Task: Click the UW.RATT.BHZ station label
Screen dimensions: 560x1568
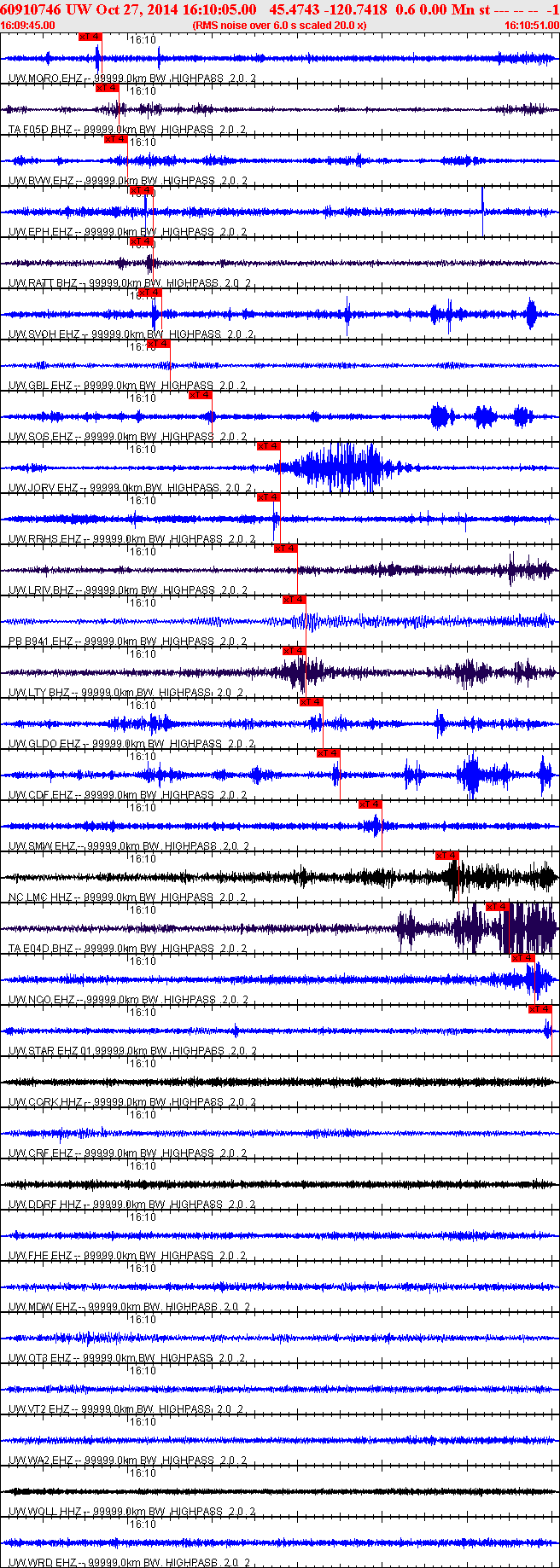Action: (x=131, y=283)
